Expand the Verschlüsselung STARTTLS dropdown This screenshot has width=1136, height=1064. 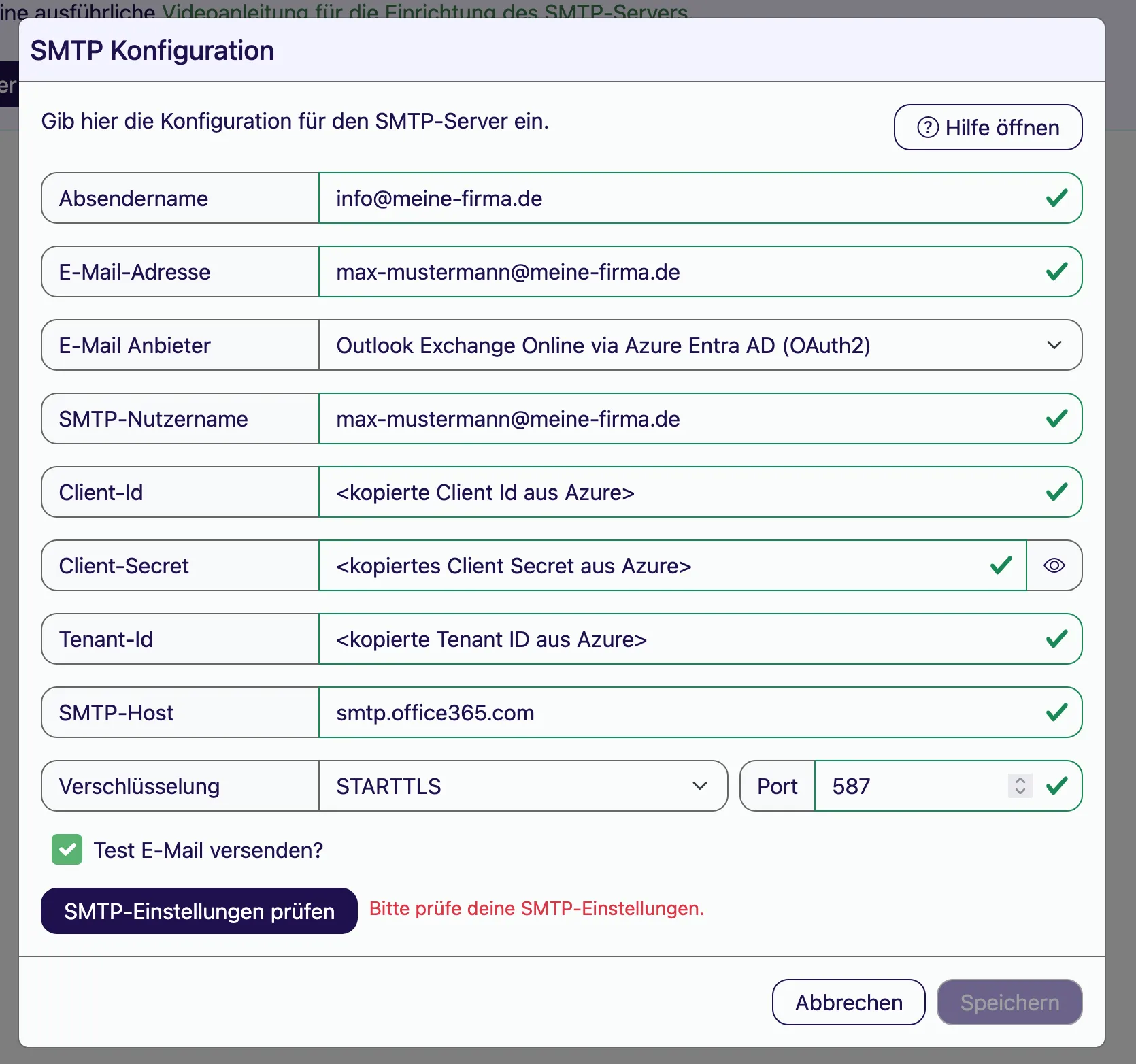click(523, 786)
